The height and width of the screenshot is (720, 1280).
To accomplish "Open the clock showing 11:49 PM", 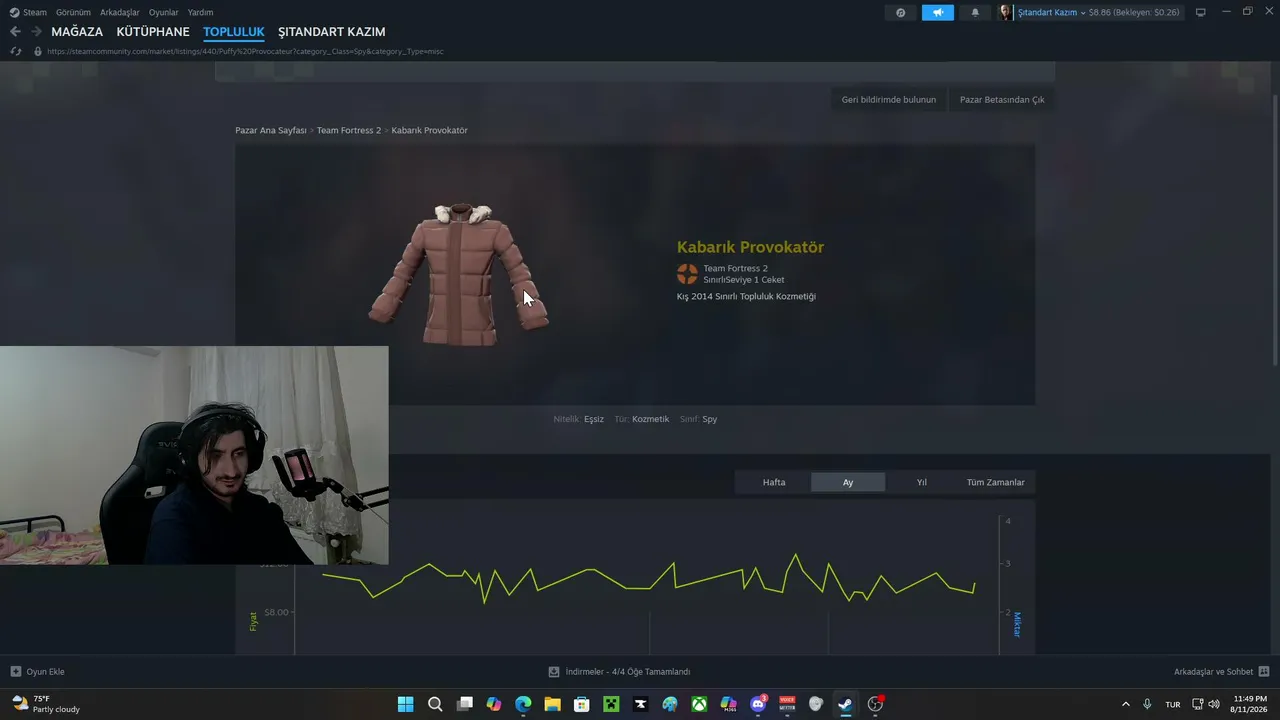I will coord(1249,704).
